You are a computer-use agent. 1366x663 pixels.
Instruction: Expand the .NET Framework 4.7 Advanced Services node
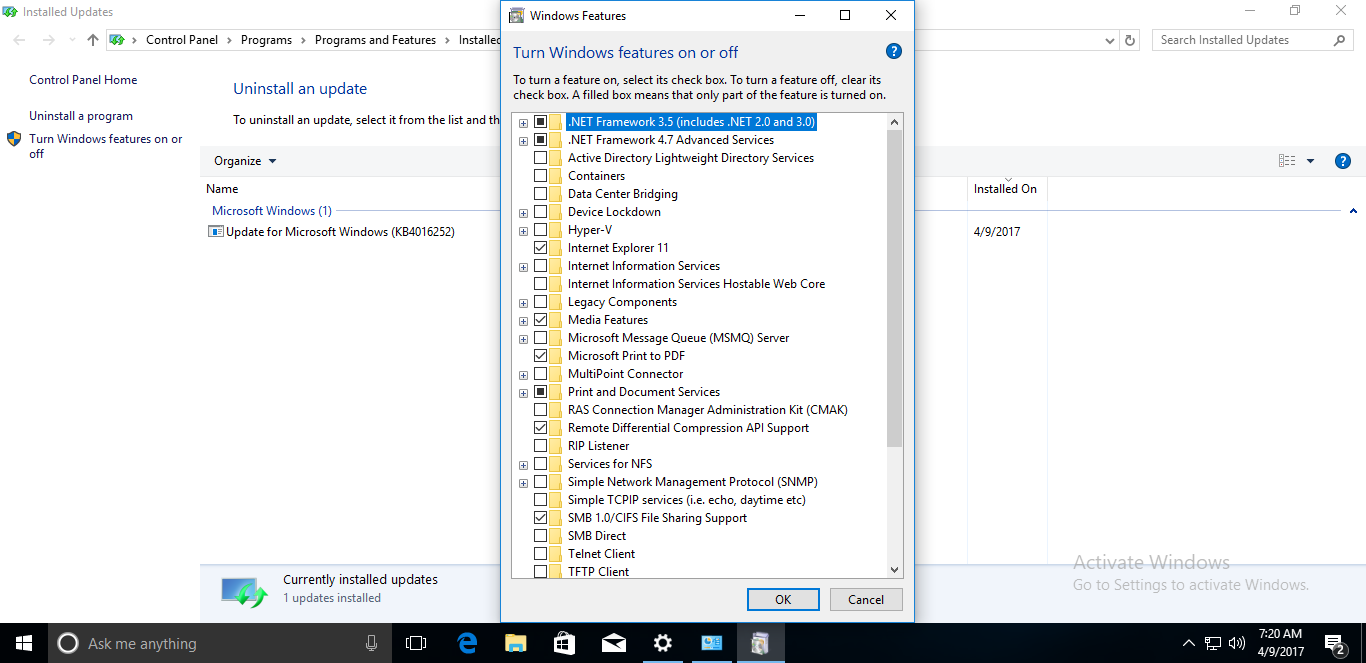click(523, 141)
